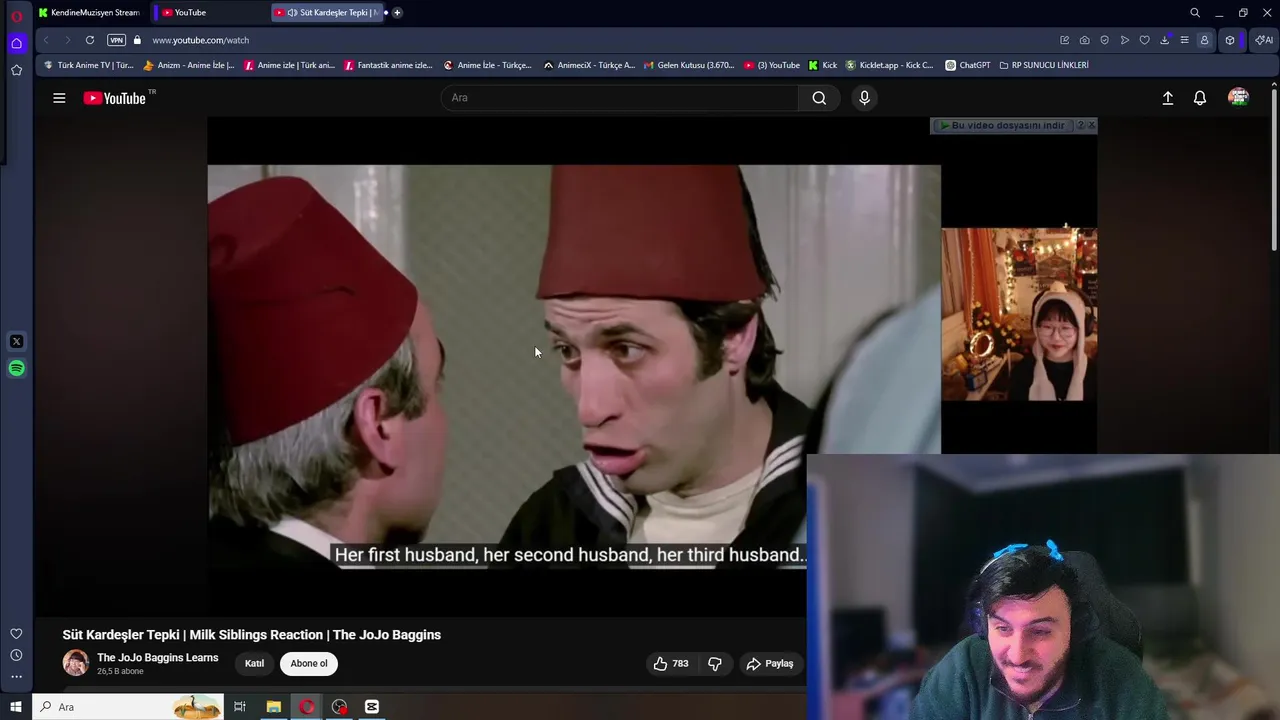Image resolution: width=1280 pixels, height=720 pixels.
Task: Switch to KendineMuzisyen Stream tab
Action: [90, 12]
